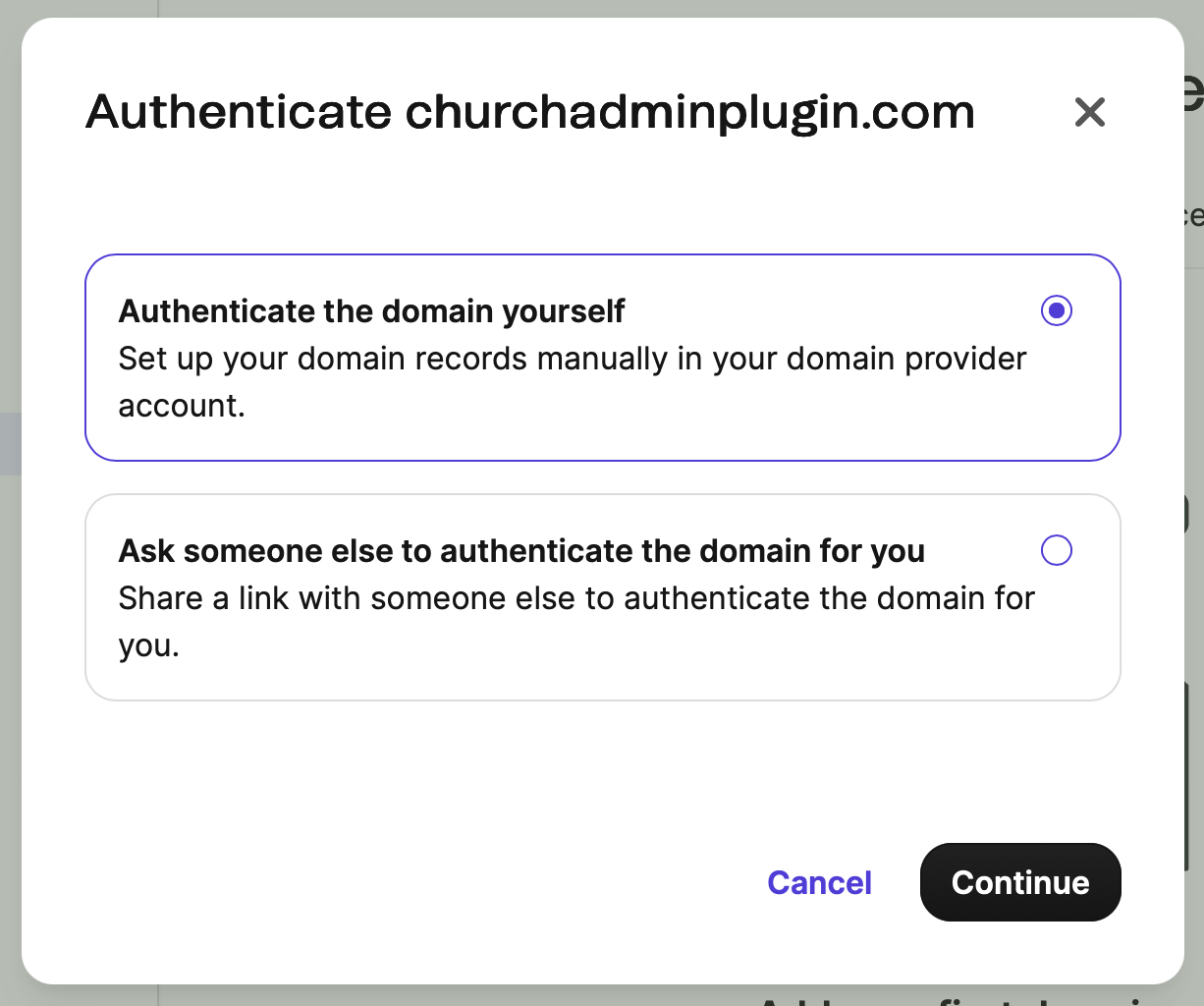Select the "Authenticate the domain yourself" radio button
Image resolution: width=1204 pixels, height=1006 pixels.
click(1057, 310)
